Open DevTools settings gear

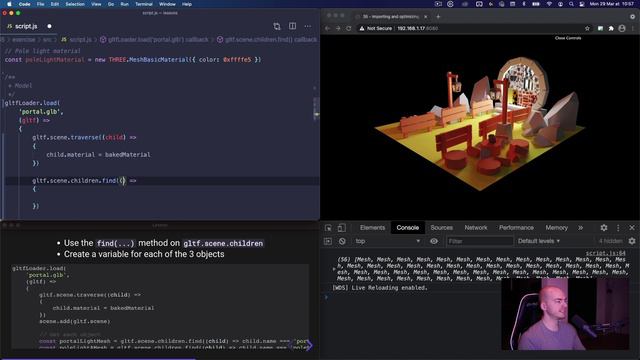[x=604, y=228]
